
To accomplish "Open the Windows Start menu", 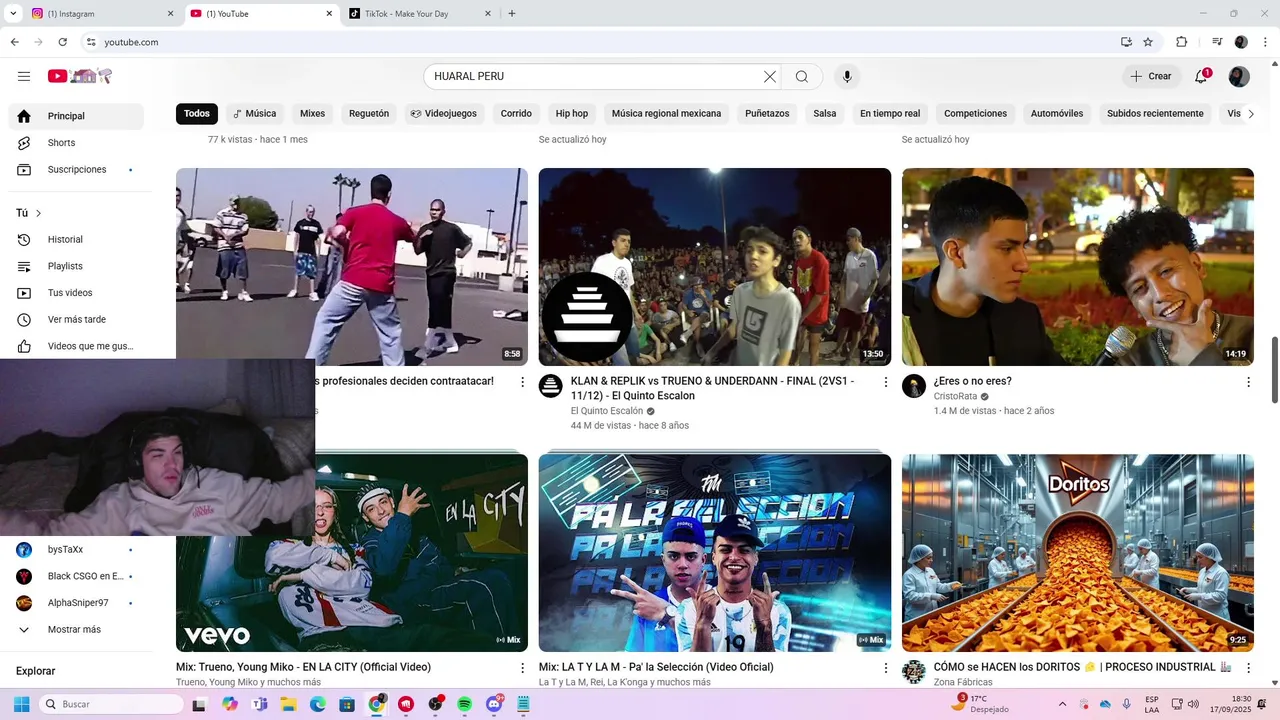I will (x=22, y=704).
